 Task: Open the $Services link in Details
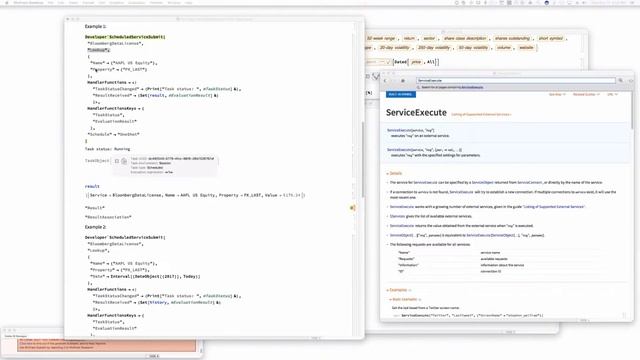(397, 216)
